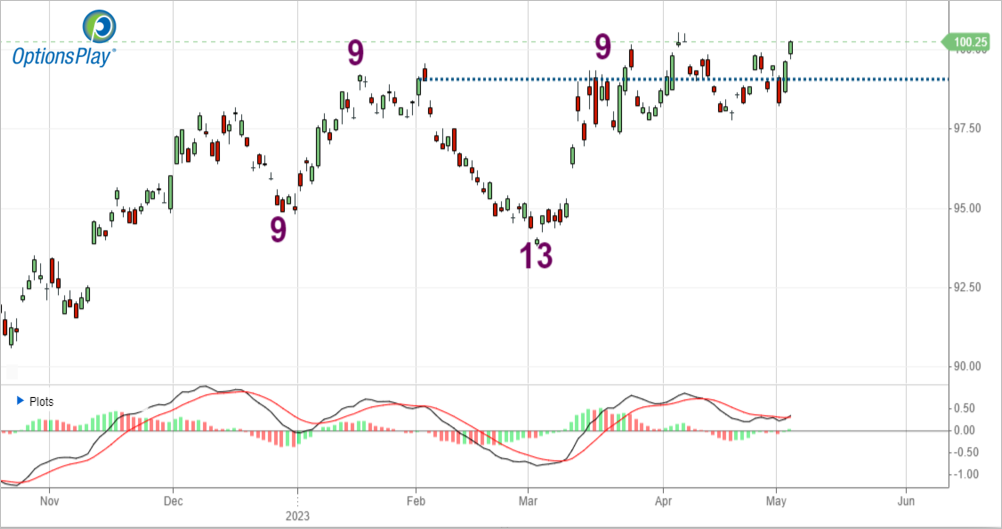Click the Plots label in indicator pane

click(x=42, y=402)
